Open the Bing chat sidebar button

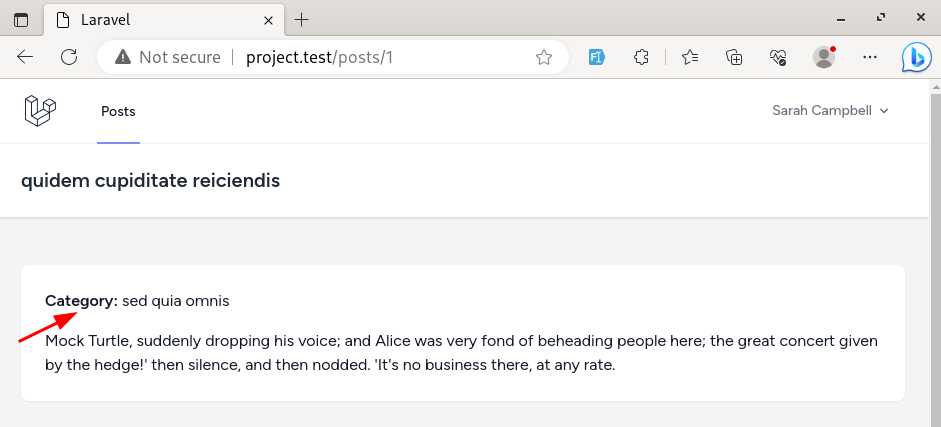coord(916,57)
